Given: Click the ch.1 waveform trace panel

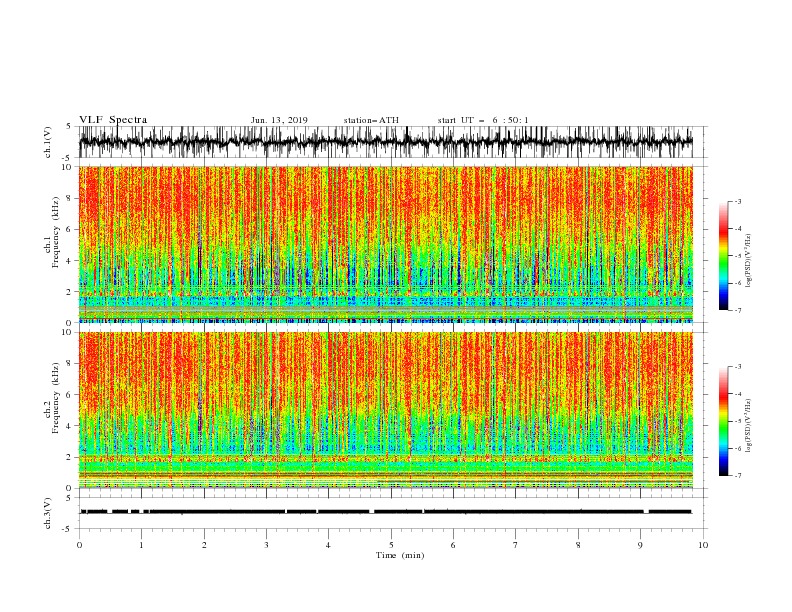Looking at the screenshot, I should 386,142.
